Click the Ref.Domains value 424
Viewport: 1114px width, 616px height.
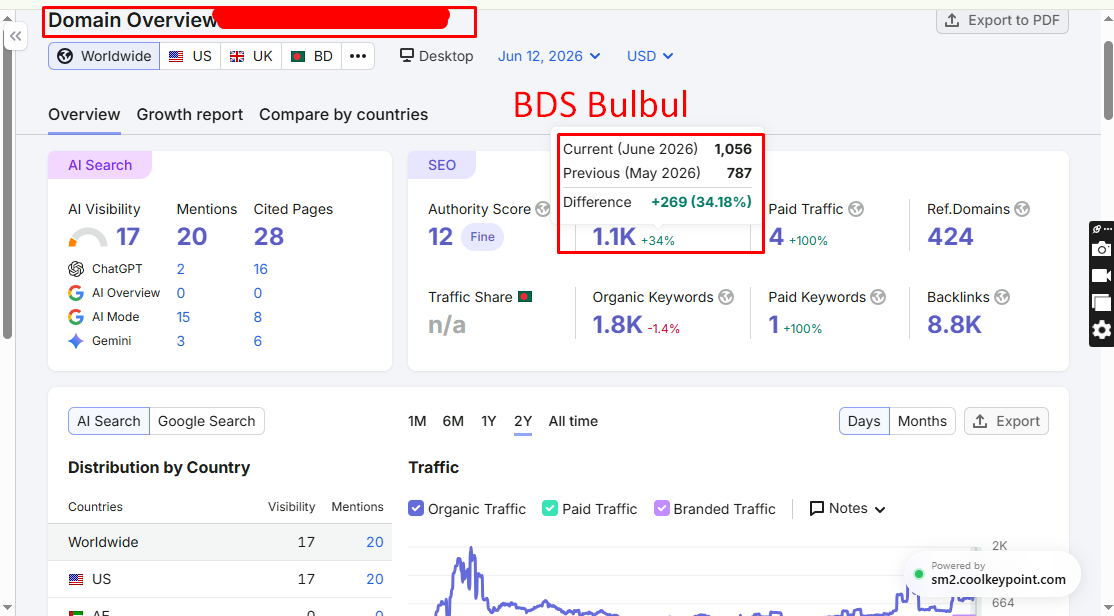pos(950,237)
